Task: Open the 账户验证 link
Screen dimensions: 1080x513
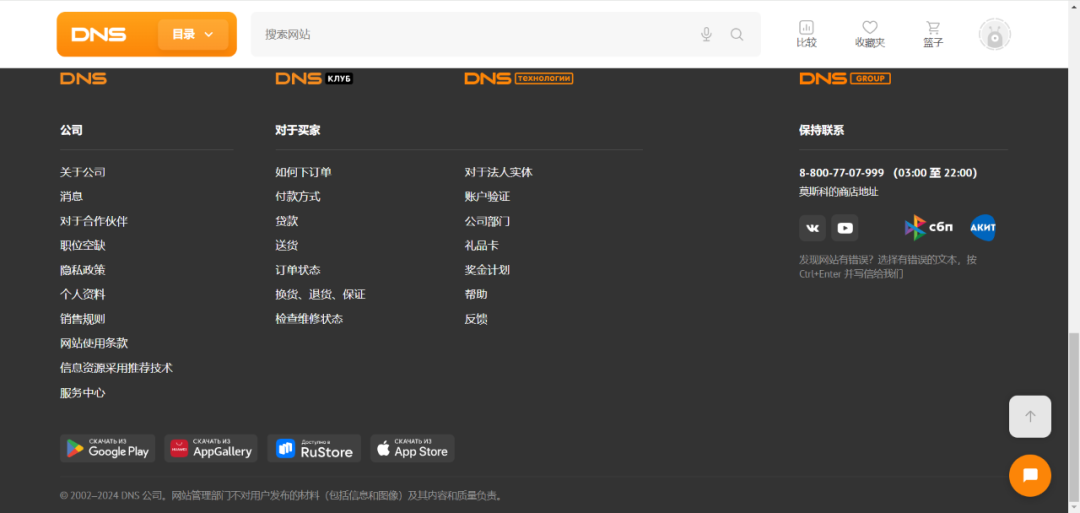Action: tap(488, 197)
